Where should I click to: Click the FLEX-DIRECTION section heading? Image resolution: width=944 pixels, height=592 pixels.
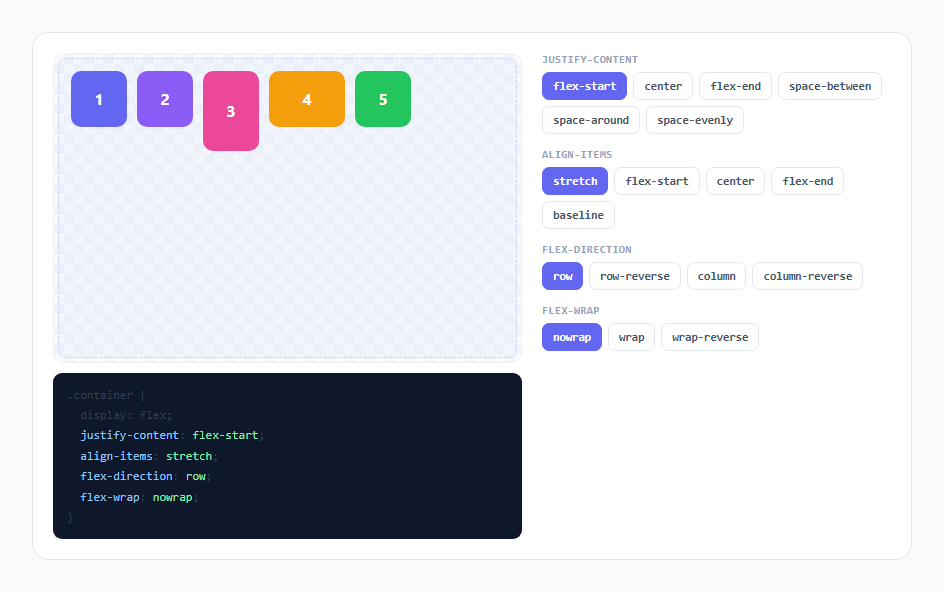point(586,249)
